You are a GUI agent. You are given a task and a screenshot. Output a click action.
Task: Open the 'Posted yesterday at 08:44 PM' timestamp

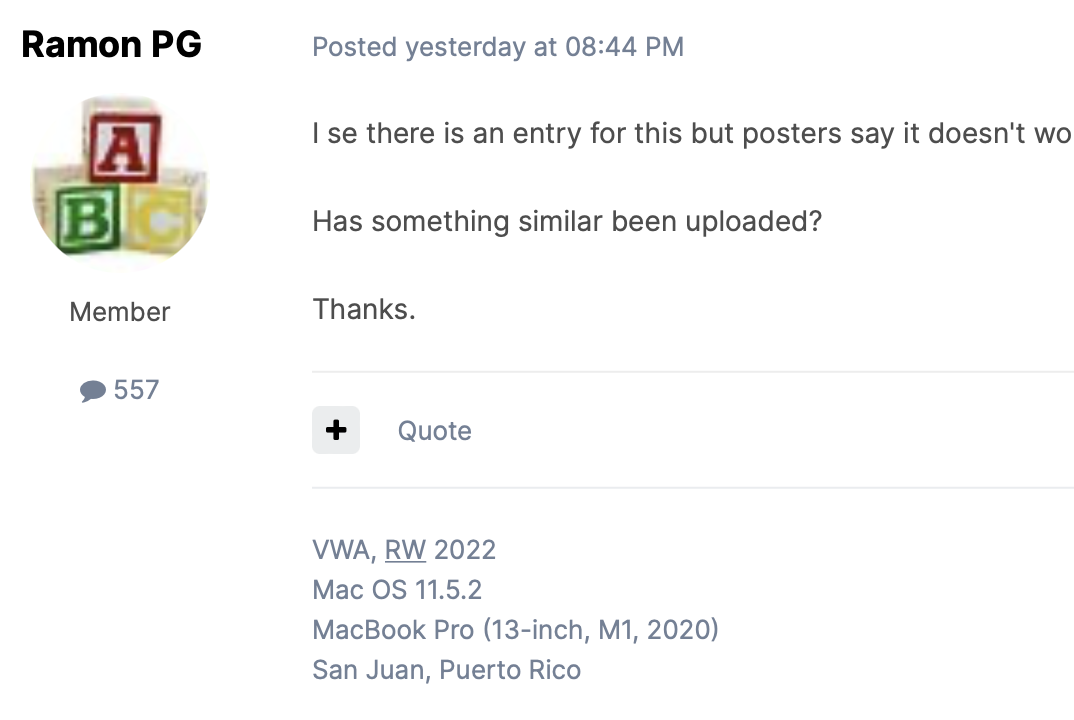498,47
